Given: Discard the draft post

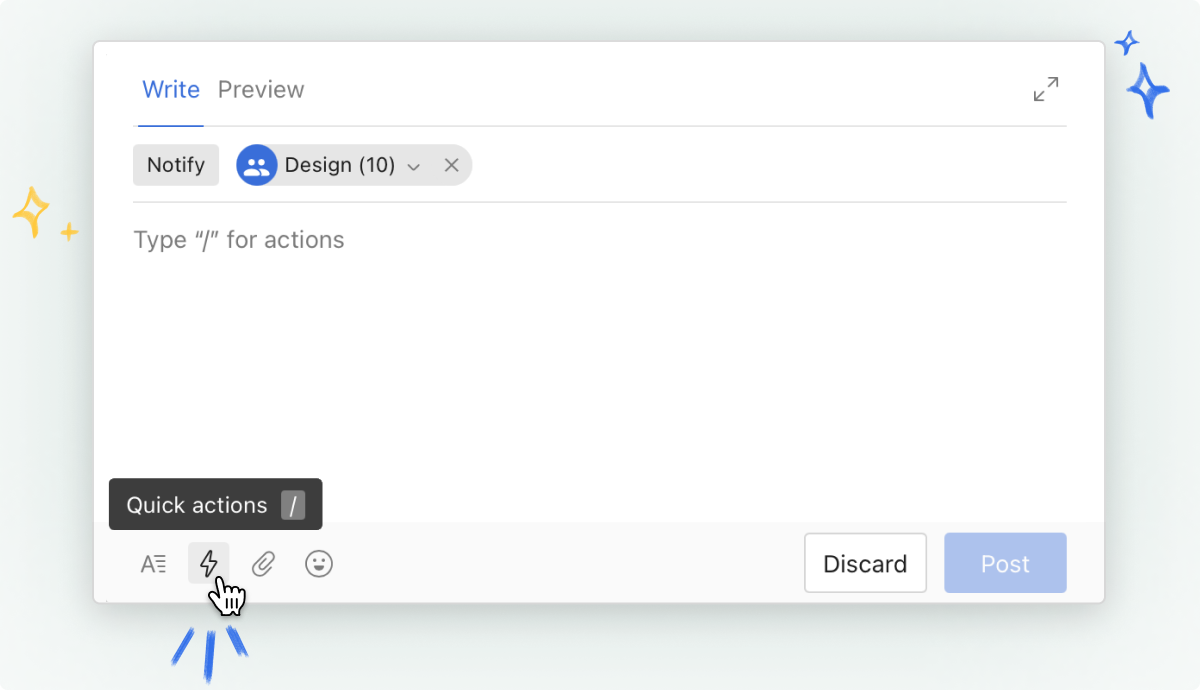Looking at the screenshot, I should click(x=865, y=563).
